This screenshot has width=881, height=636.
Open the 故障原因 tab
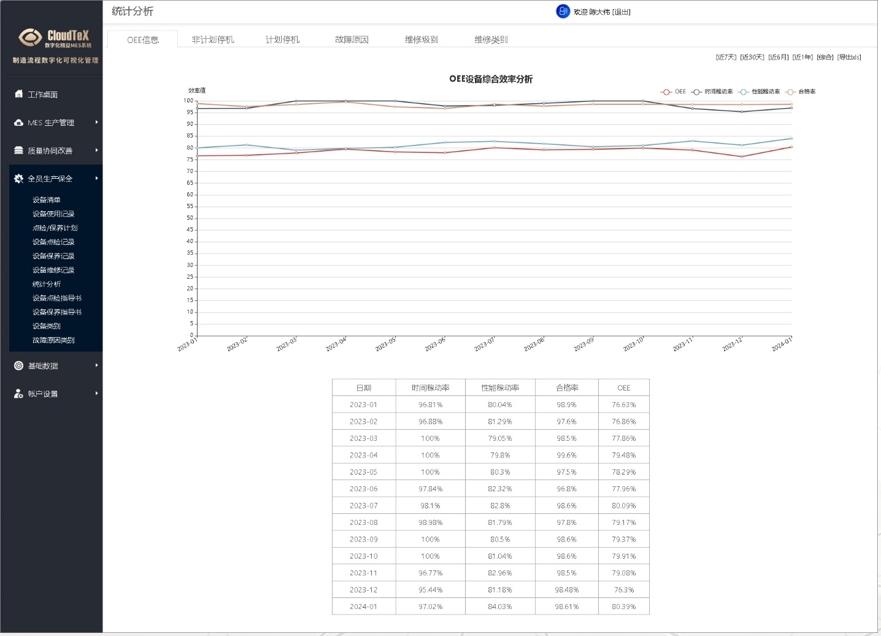tap(352, 40)
